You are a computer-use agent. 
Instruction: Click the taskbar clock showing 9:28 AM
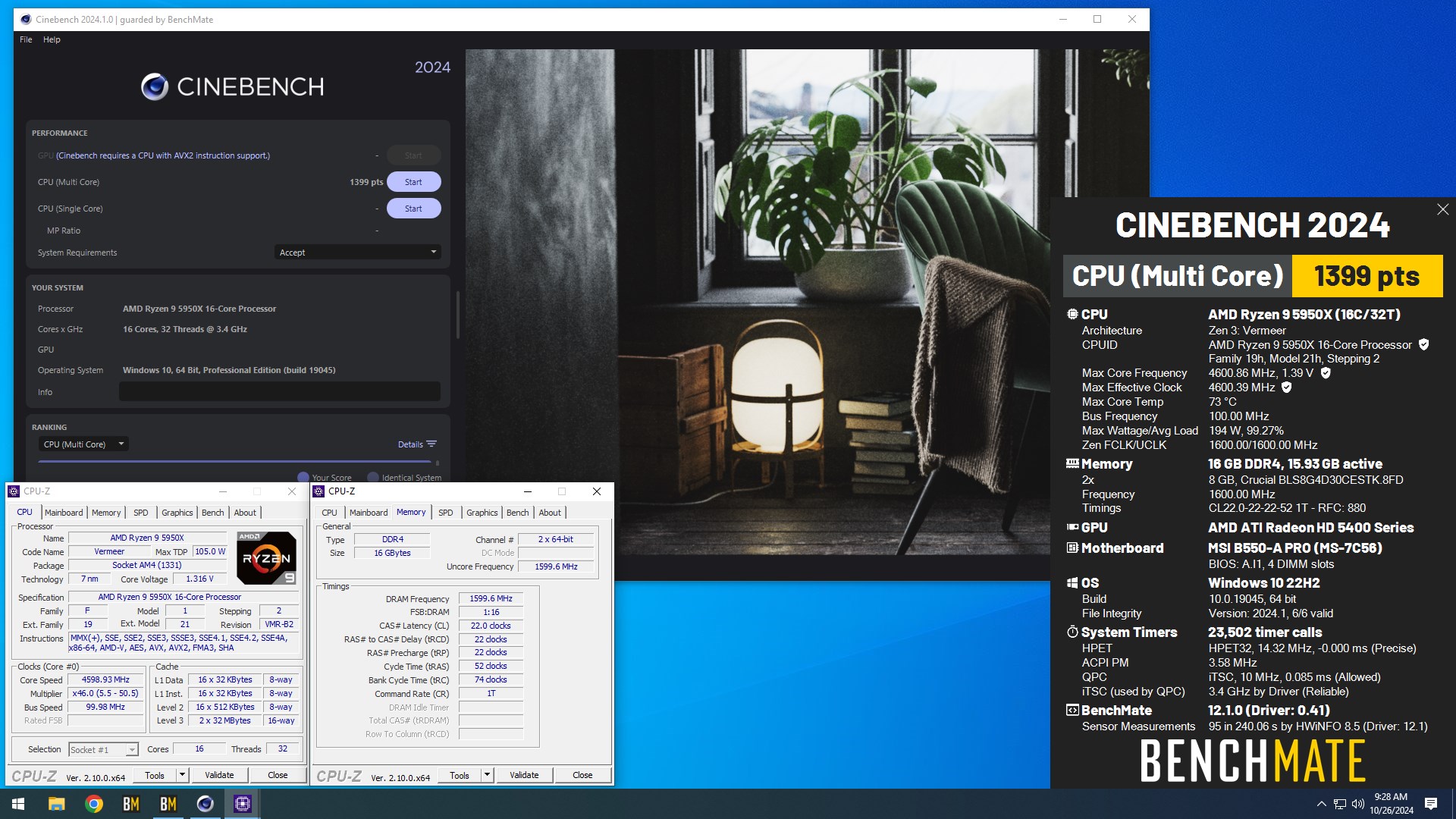(1391, 804)
